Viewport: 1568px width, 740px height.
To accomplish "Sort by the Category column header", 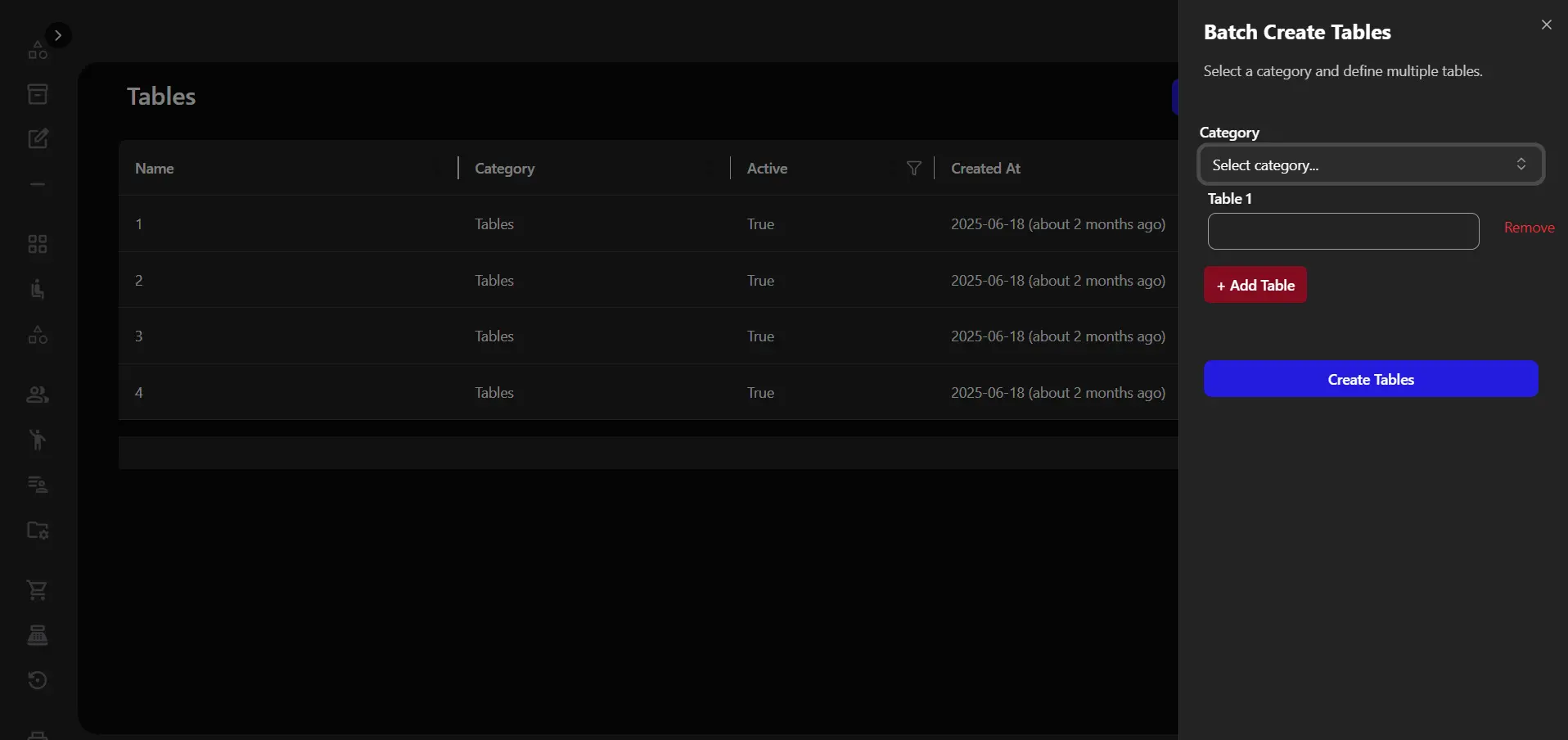I will click(x=504, y=169).
